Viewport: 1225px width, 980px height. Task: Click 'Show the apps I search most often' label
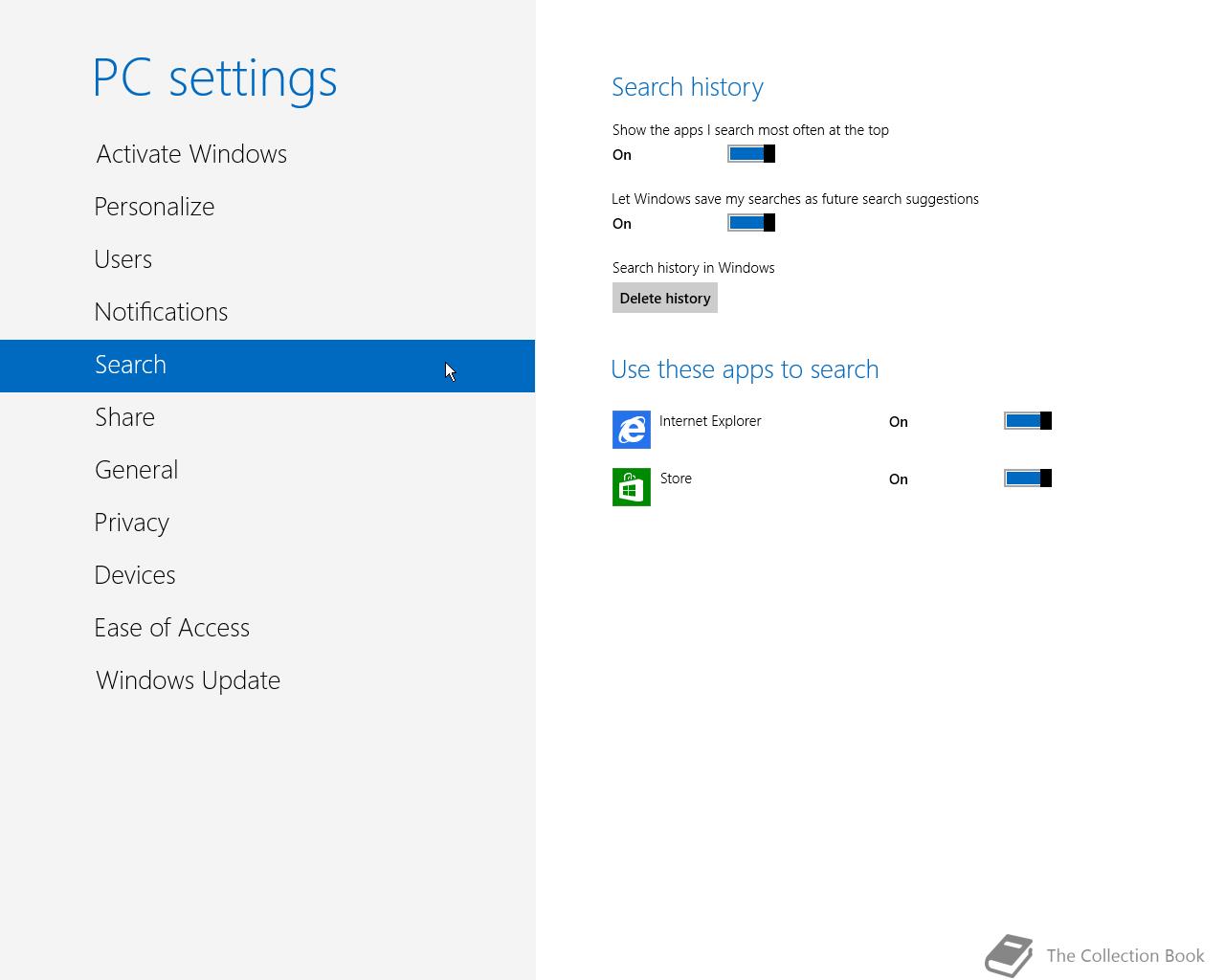[x=750, y=130]
